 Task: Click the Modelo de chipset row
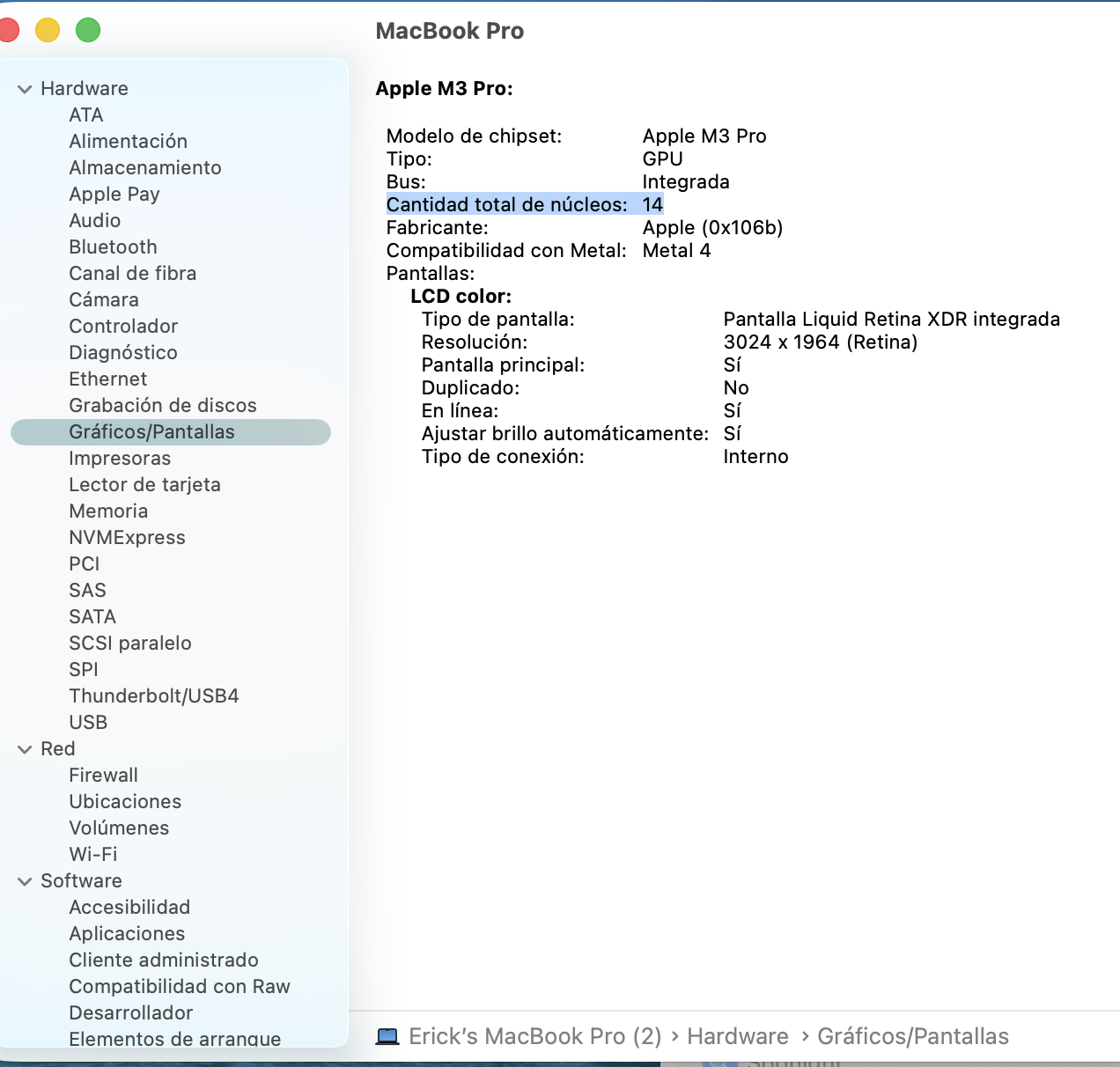[x=576, y=136]
